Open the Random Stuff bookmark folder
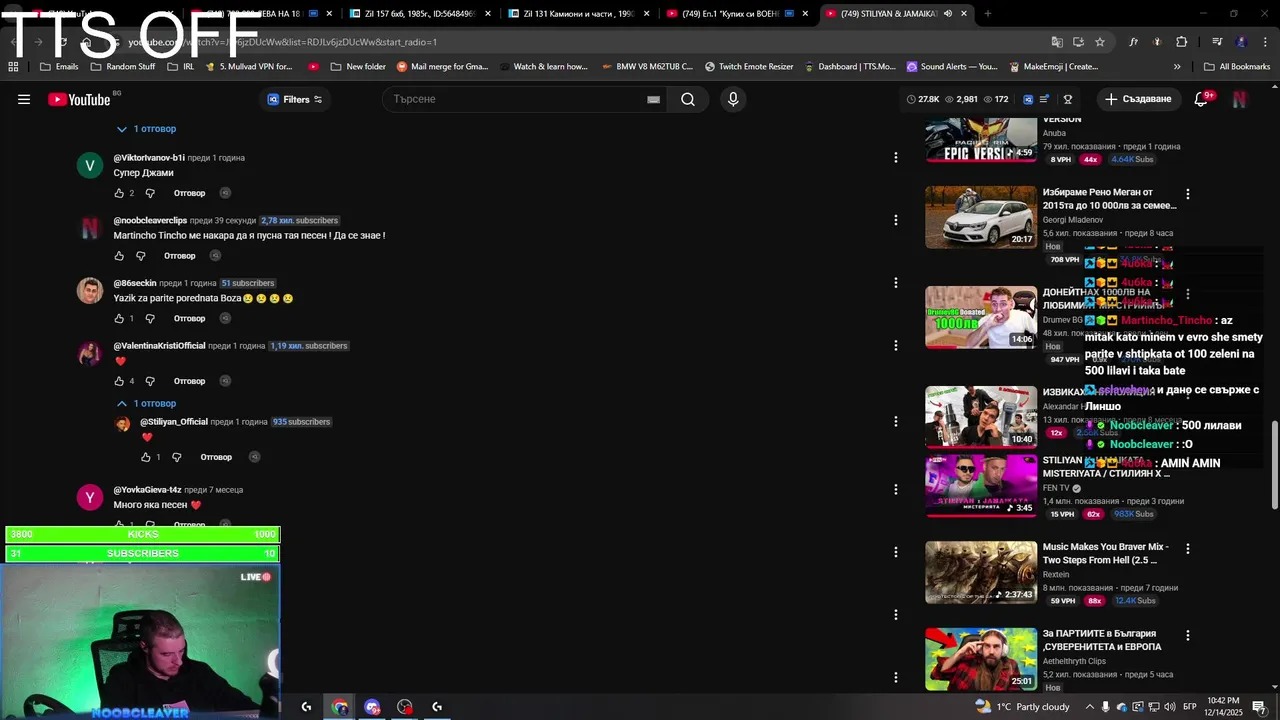 tap(123, 67)
